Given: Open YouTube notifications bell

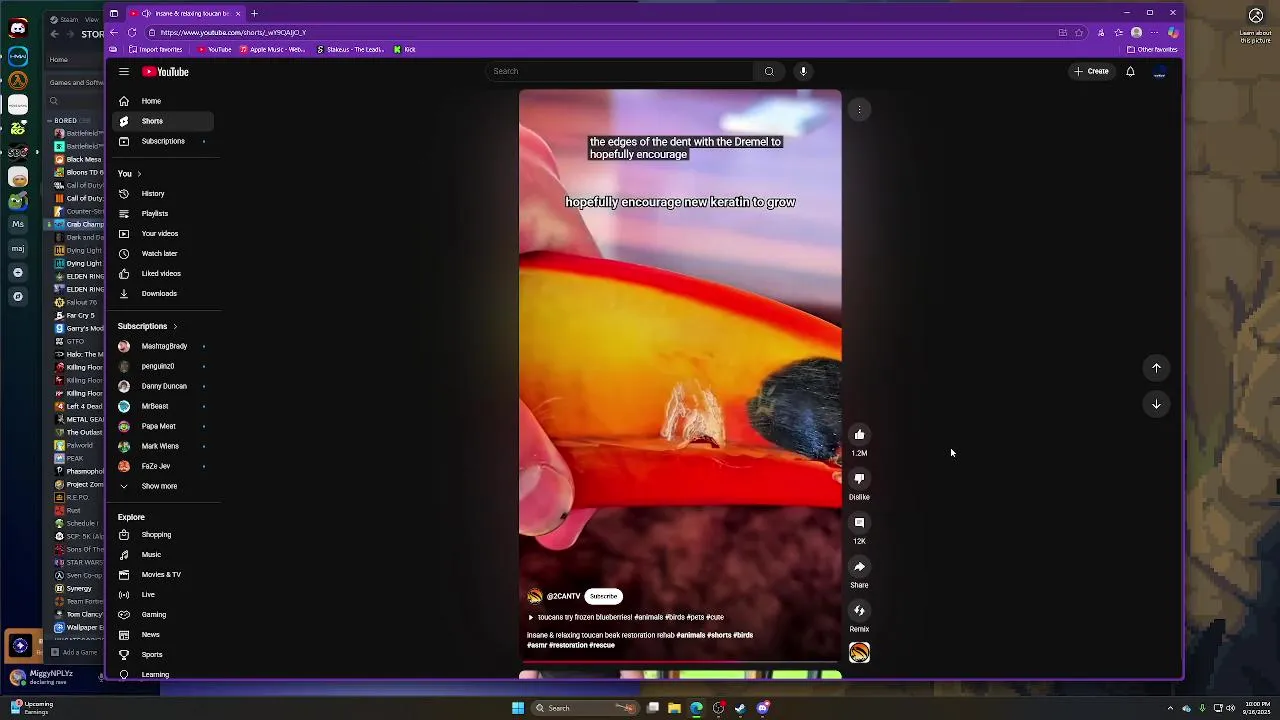Looking at the screenshot, I should click(x=1130, y=71).
